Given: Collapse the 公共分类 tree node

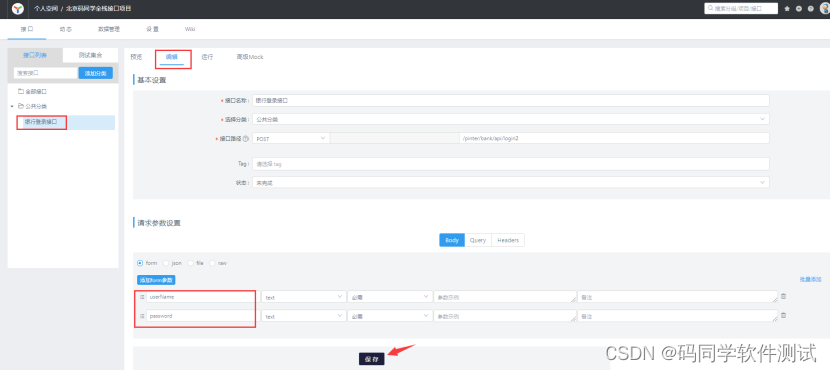Looking at the screenshot, I should tap(12, 106).
